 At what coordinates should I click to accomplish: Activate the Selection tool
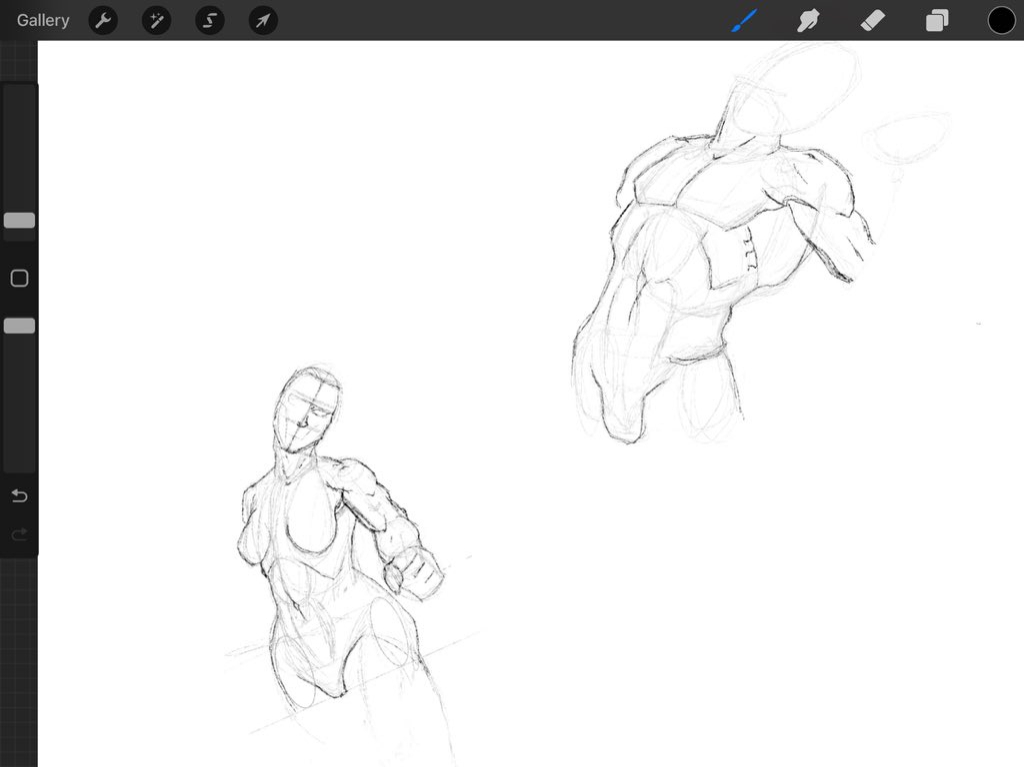[209, 20]
